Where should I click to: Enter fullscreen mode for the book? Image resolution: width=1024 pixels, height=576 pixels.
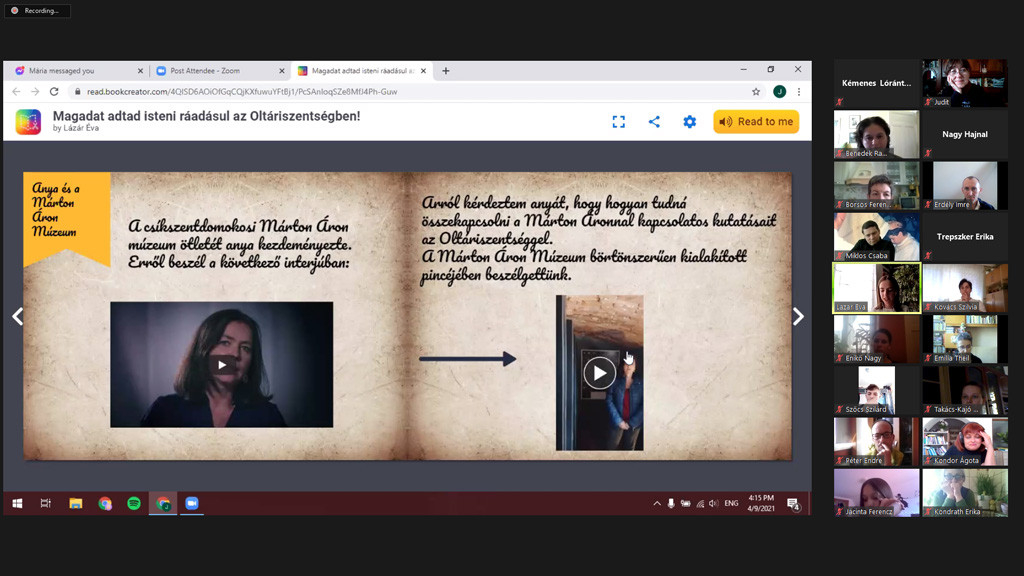618,122
